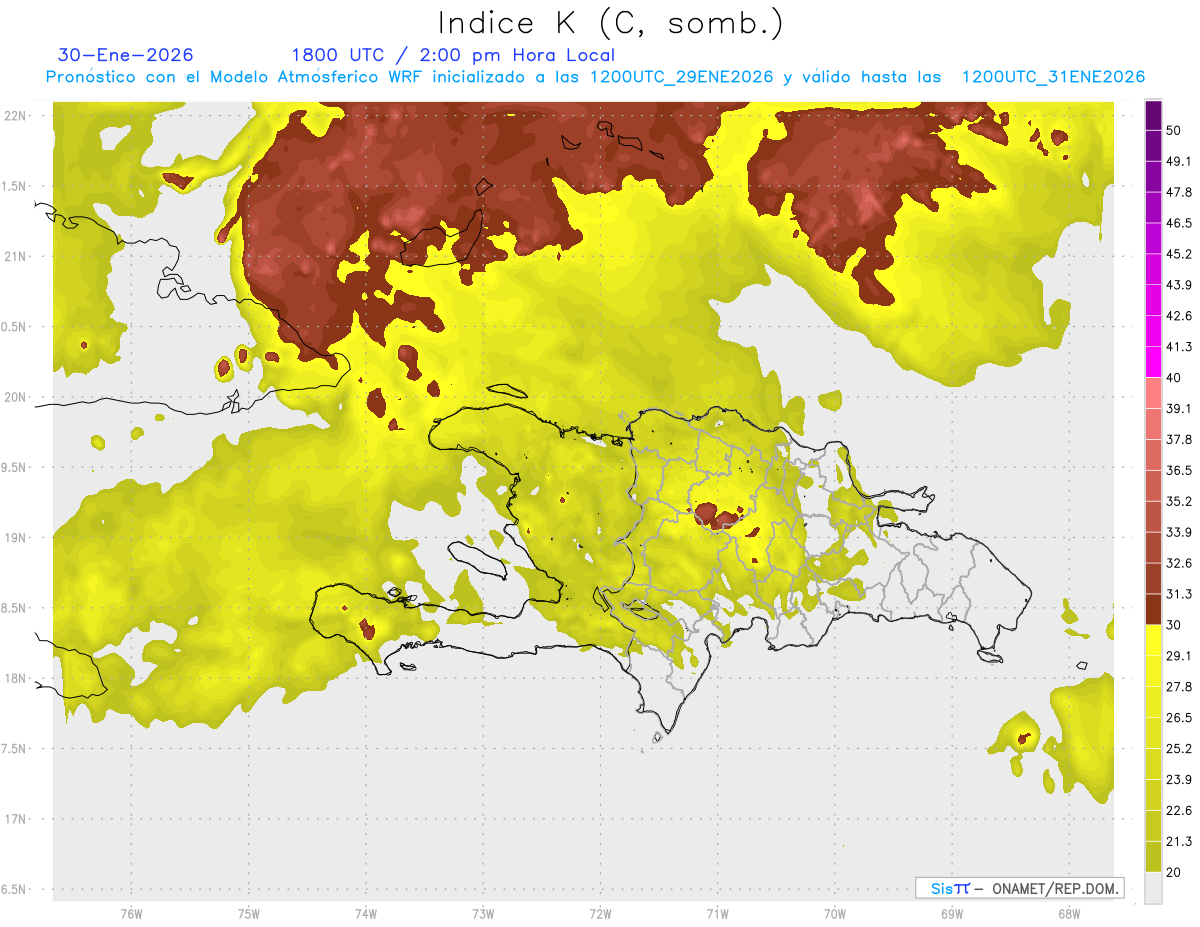1200x927 pixels.
Task: Click the legend value 32.6
Action: pos(1179,563)
